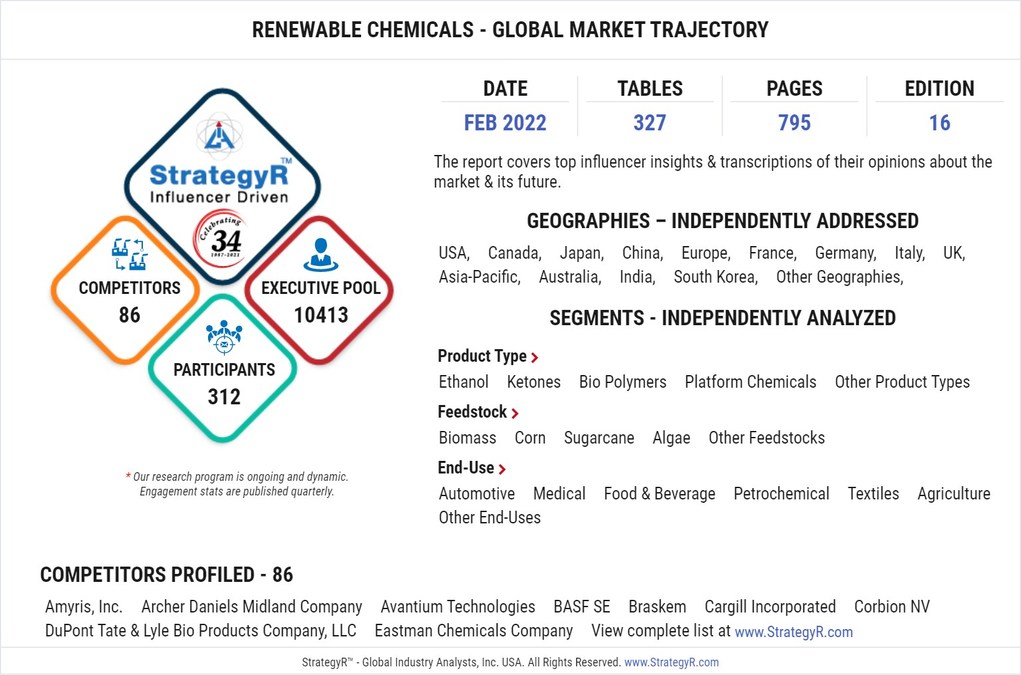Click the Petrochemical end-use

(x=781, y=494)
